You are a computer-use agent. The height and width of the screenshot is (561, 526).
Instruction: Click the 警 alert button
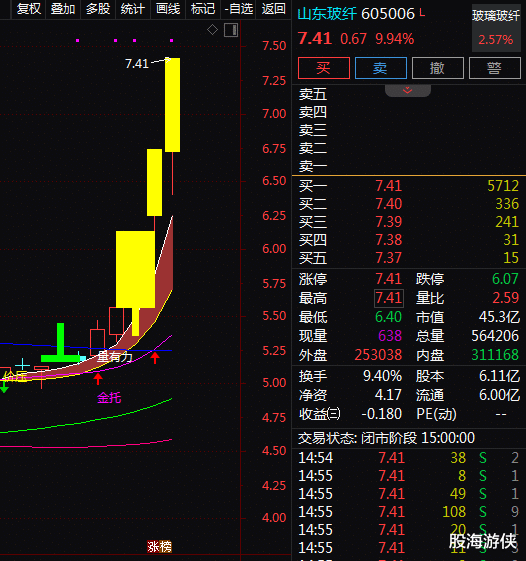495,68
